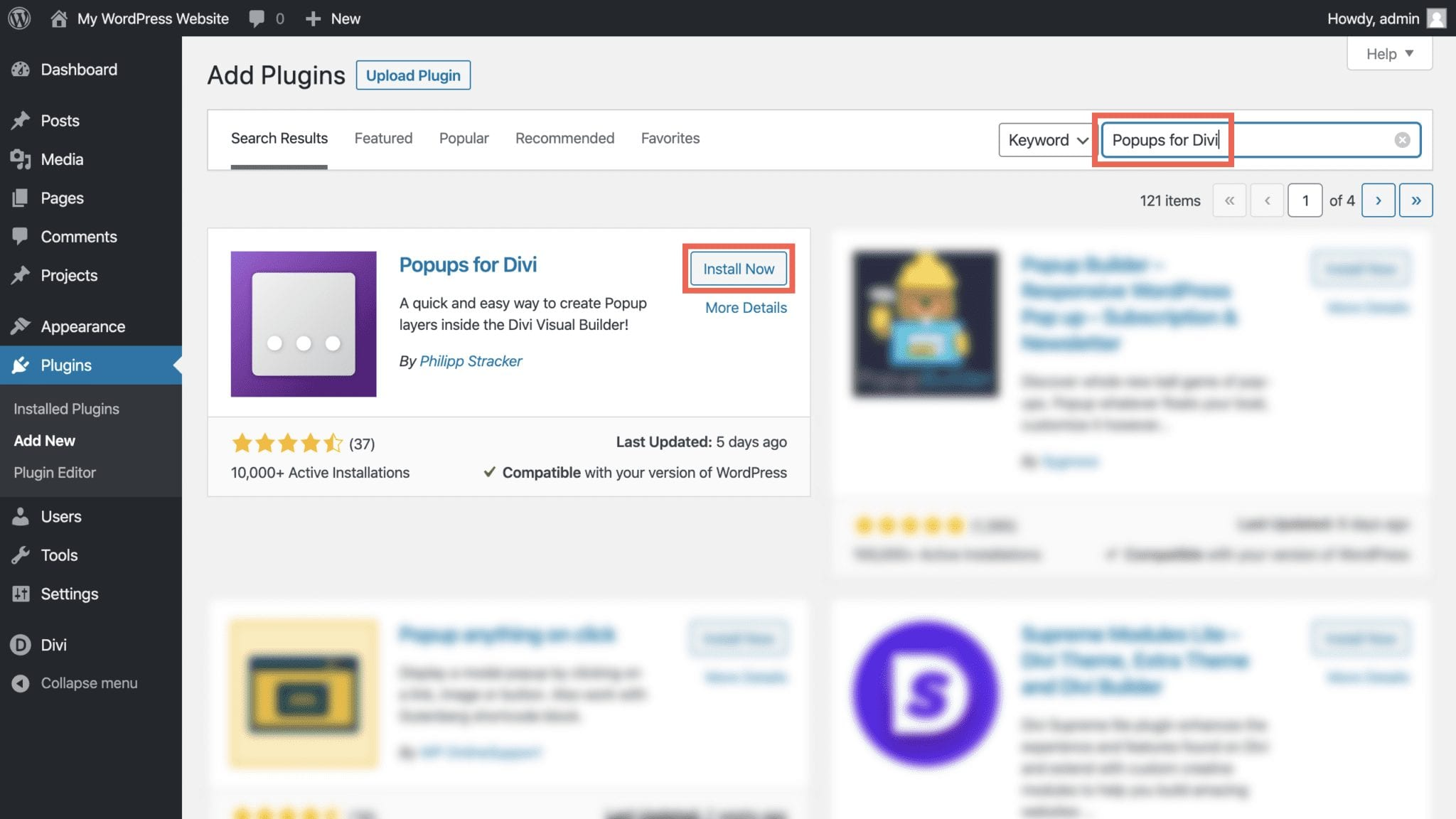Image resolution: width=1456 pixels, height=819 pixels.
Task: Click the Popups for Divi plugin thumbnail
Action: click(304, 323)
